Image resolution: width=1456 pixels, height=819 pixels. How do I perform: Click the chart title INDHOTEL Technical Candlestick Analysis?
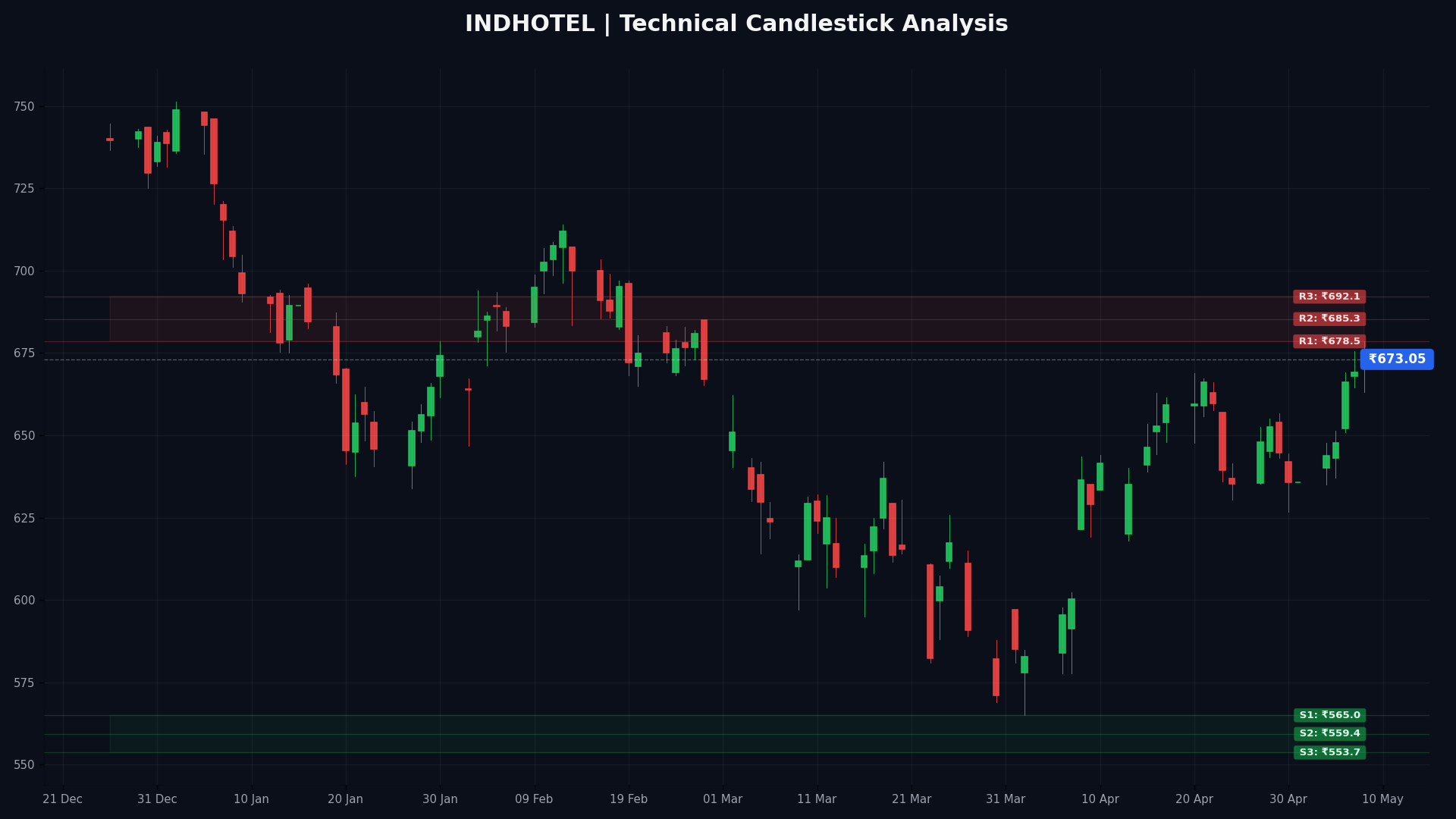[x=736, y=24]
